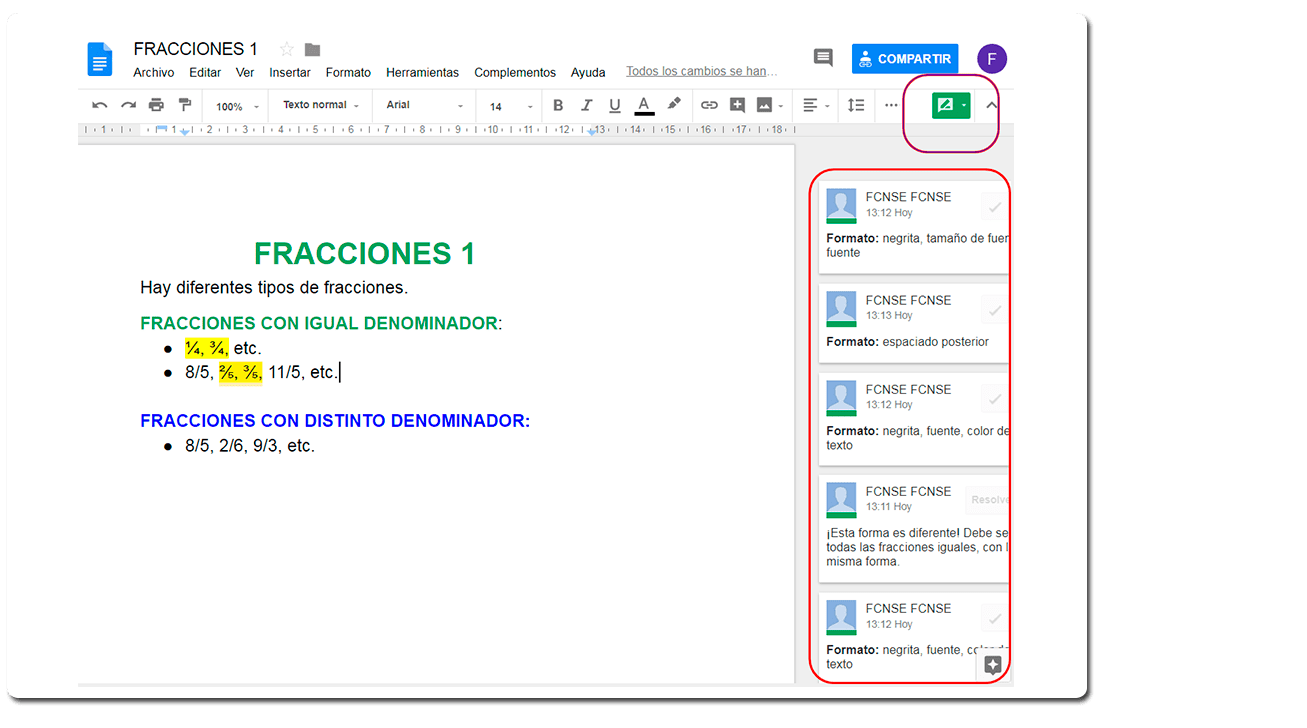The height and width of the screenshot is (728, 1307).
Task: Open the Herramientas menu
Action: click(422, 72)
